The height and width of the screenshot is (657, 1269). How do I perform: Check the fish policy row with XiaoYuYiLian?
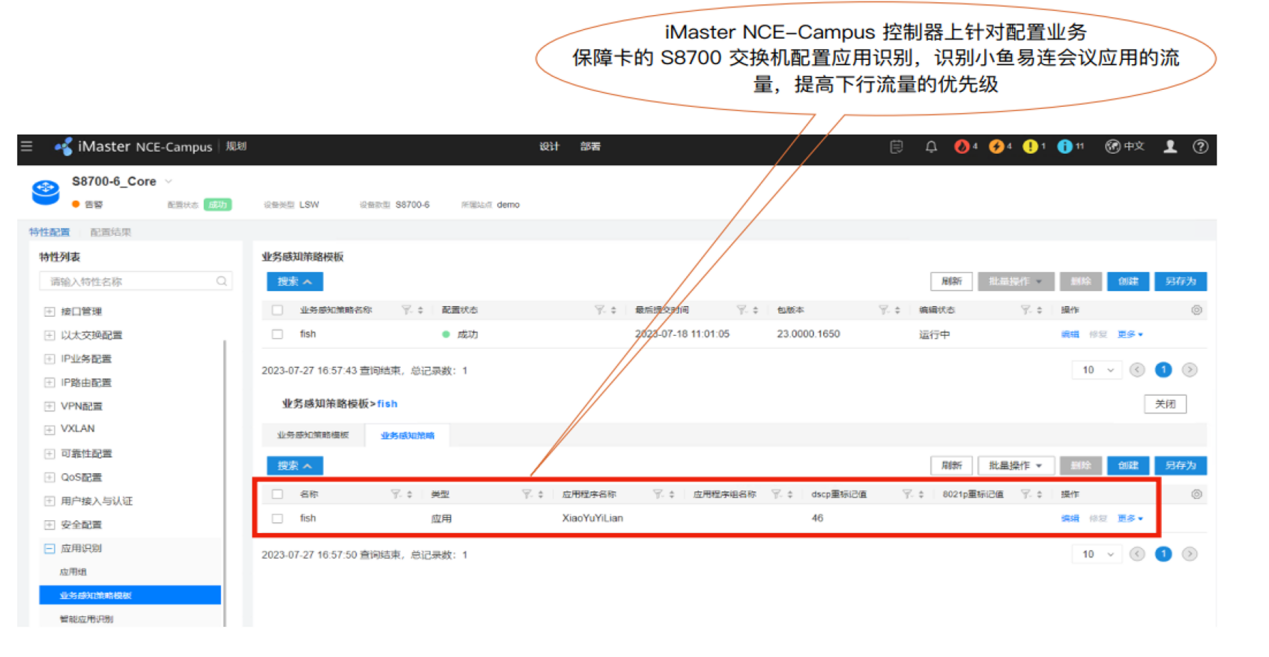click(277, 518)
